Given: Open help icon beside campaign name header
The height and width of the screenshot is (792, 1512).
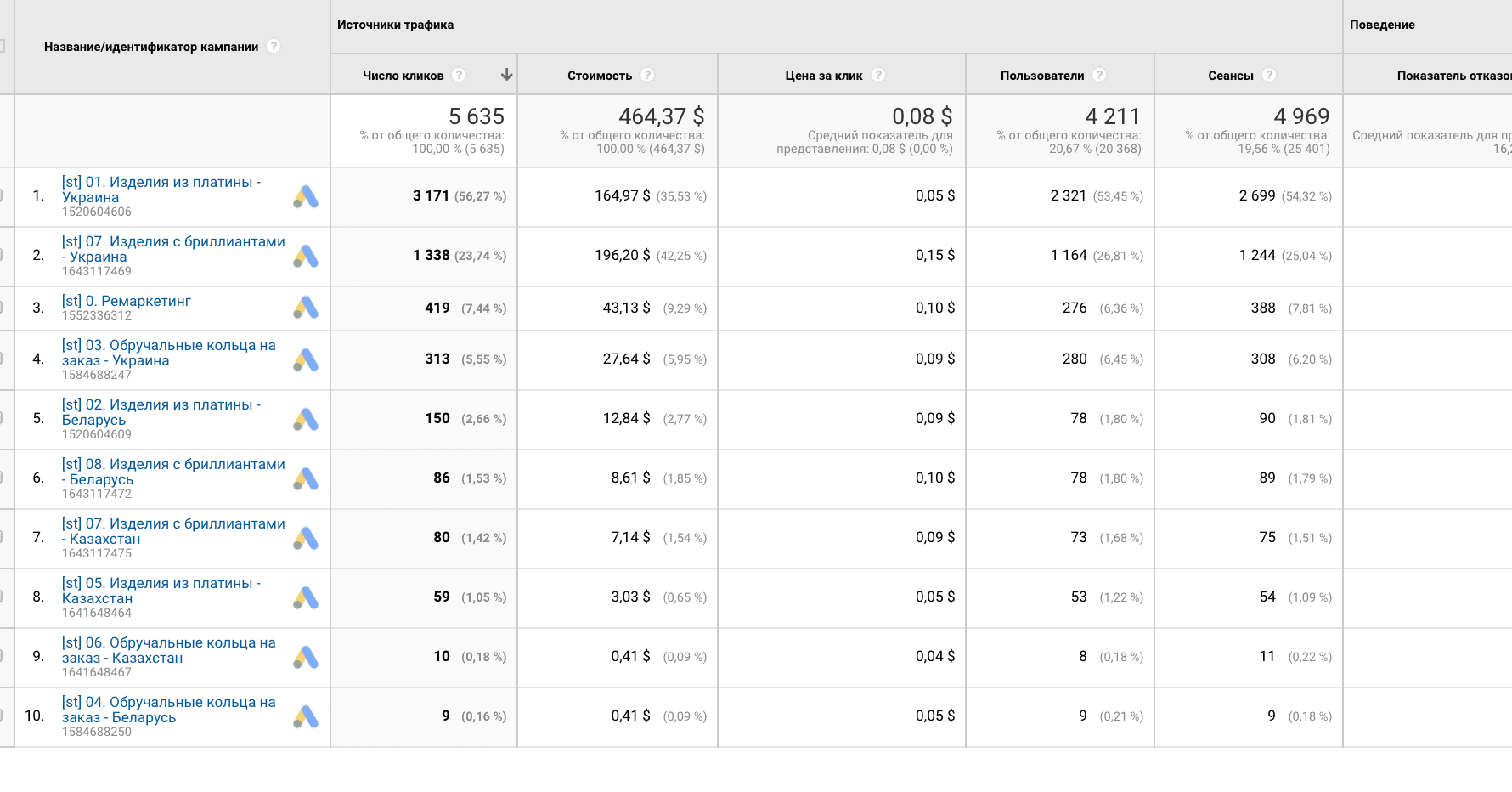Looking at the screenshot, I should [x=274, y=47].
